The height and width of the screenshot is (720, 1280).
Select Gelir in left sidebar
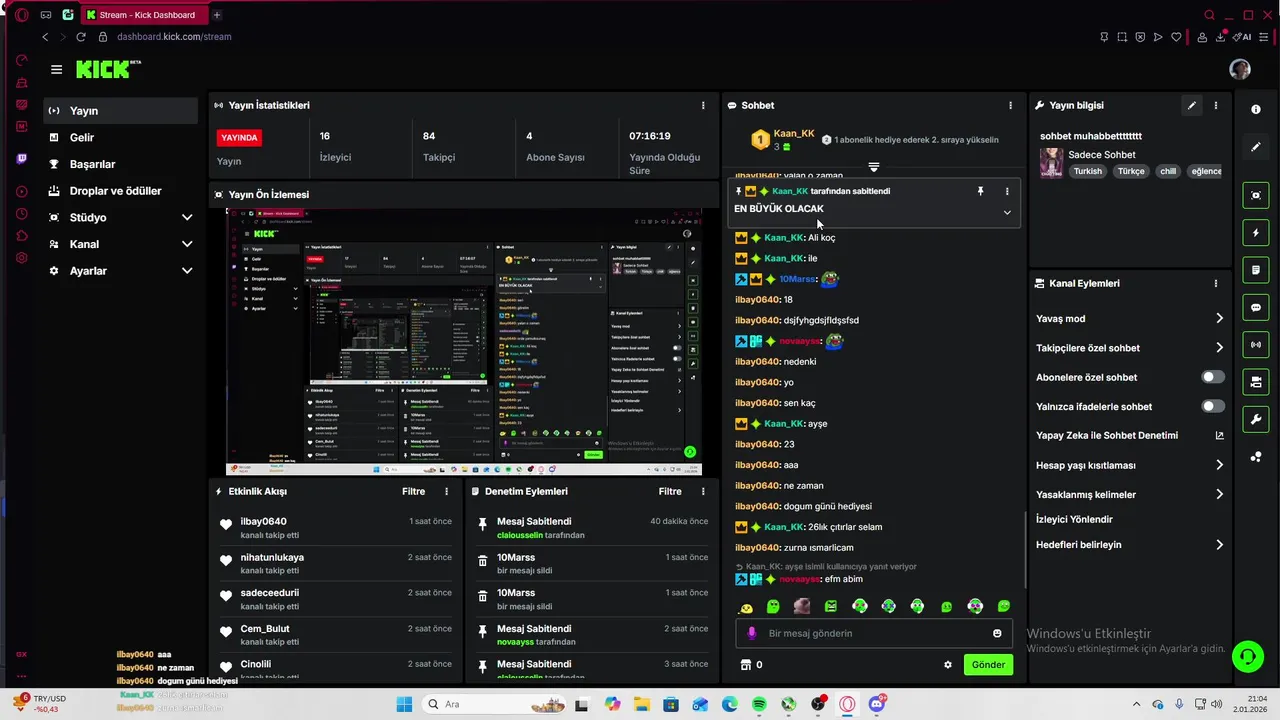(x=121, y=137)
